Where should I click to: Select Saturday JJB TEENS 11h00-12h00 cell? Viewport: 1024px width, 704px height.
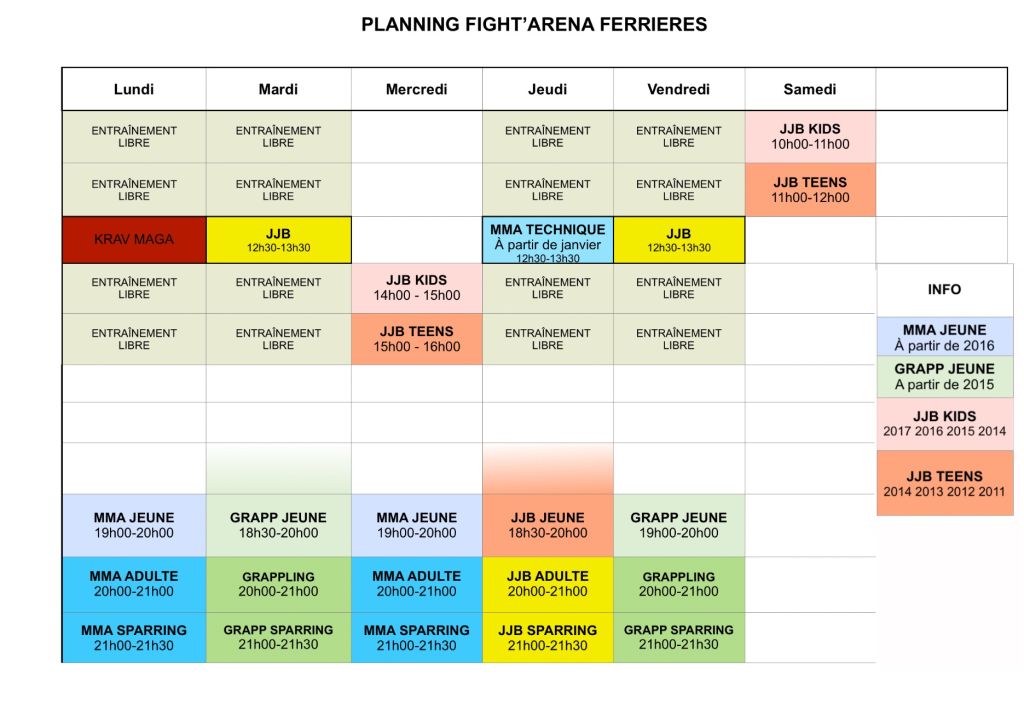(x=810, y=189)
